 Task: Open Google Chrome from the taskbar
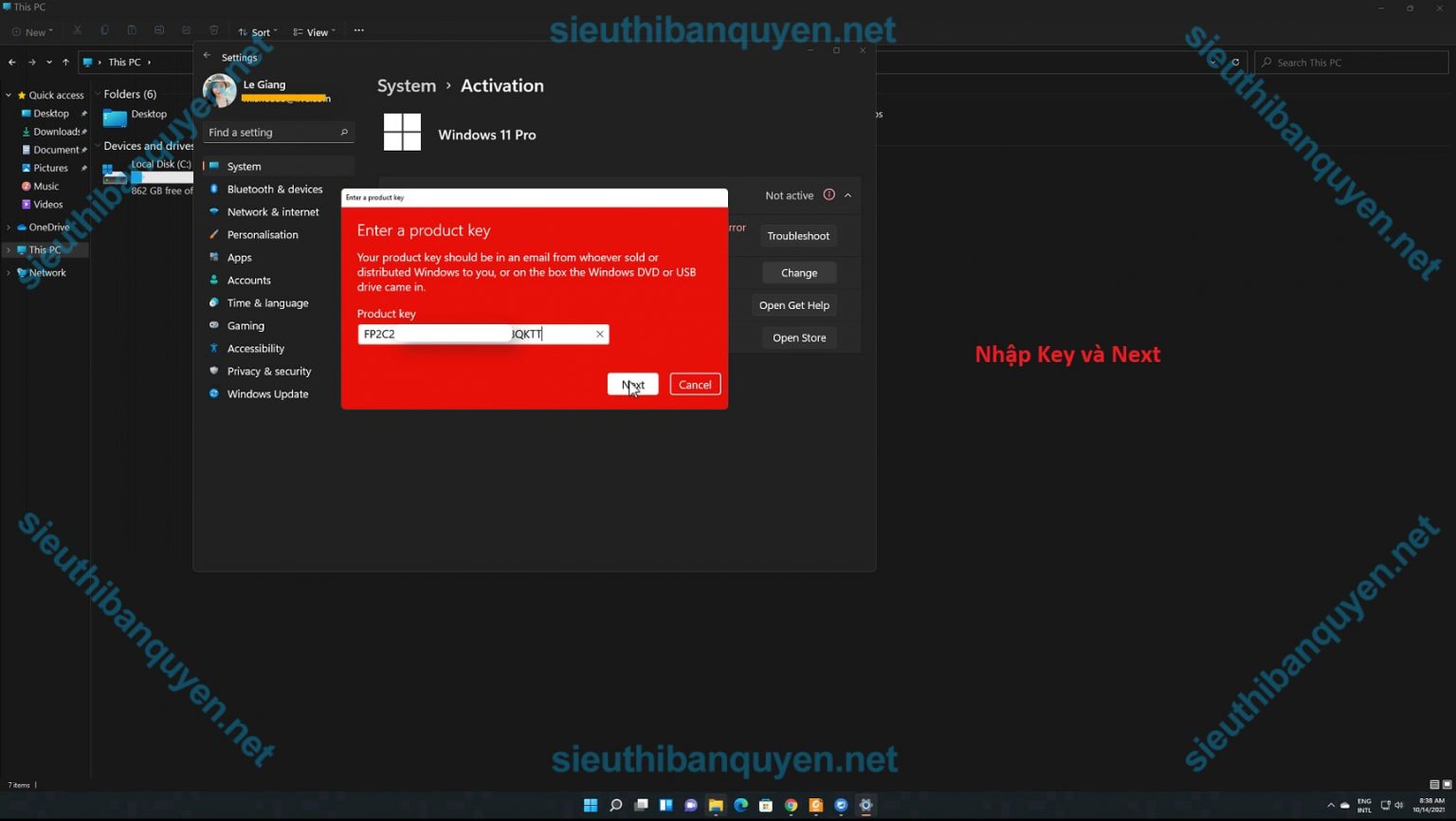point(791,805)
